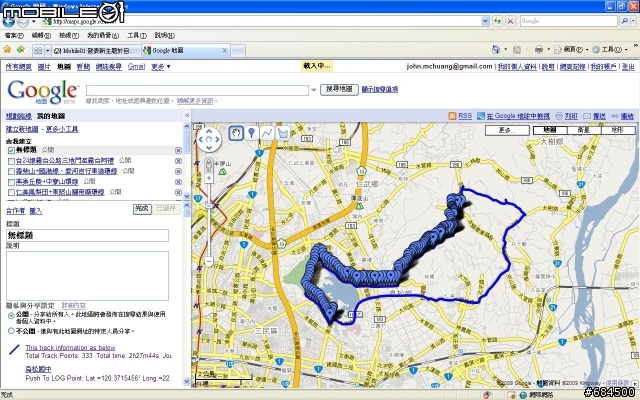The image size is (640, 400).
Task: Click the printer icon above map
Action: pos(559,116)
